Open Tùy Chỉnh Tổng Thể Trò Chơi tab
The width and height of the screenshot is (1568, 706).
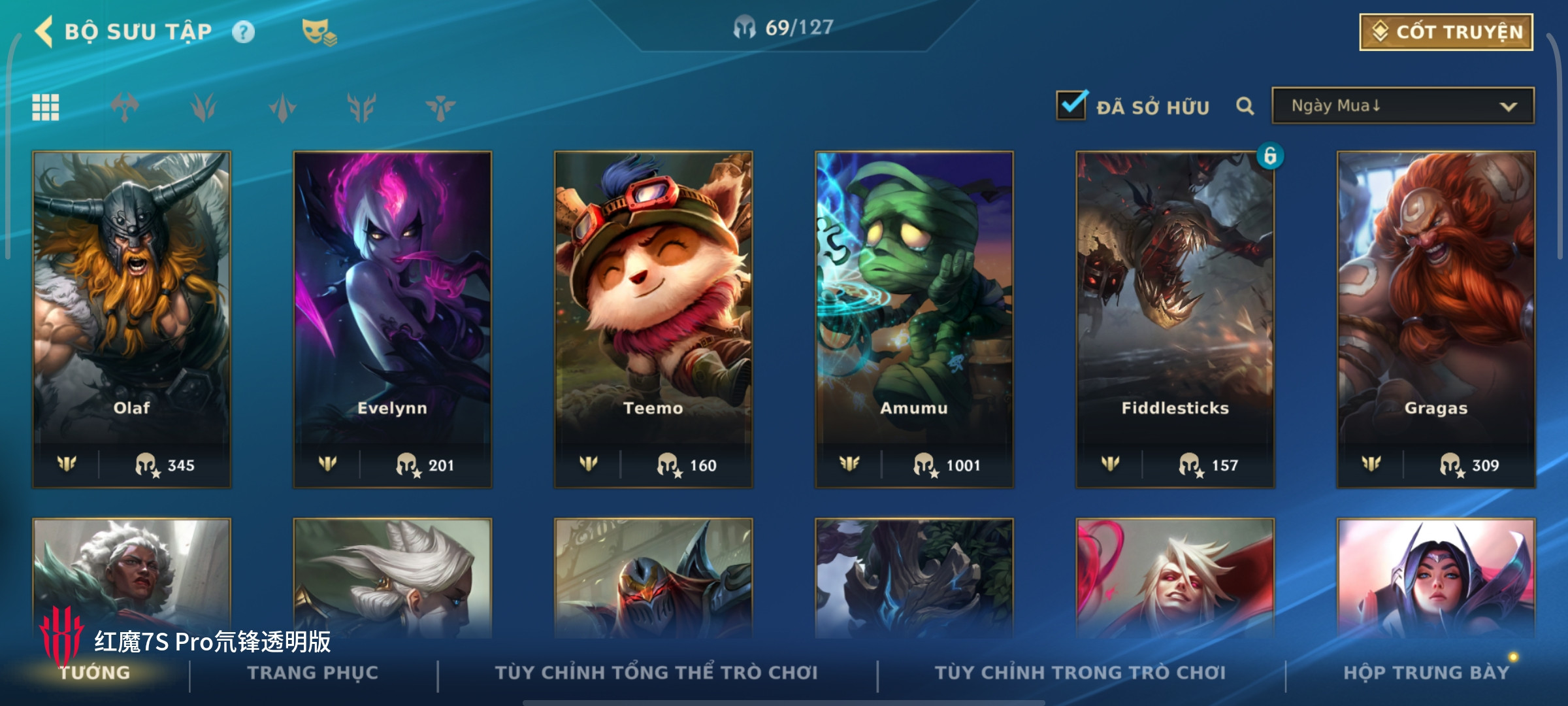pos(657,673)
